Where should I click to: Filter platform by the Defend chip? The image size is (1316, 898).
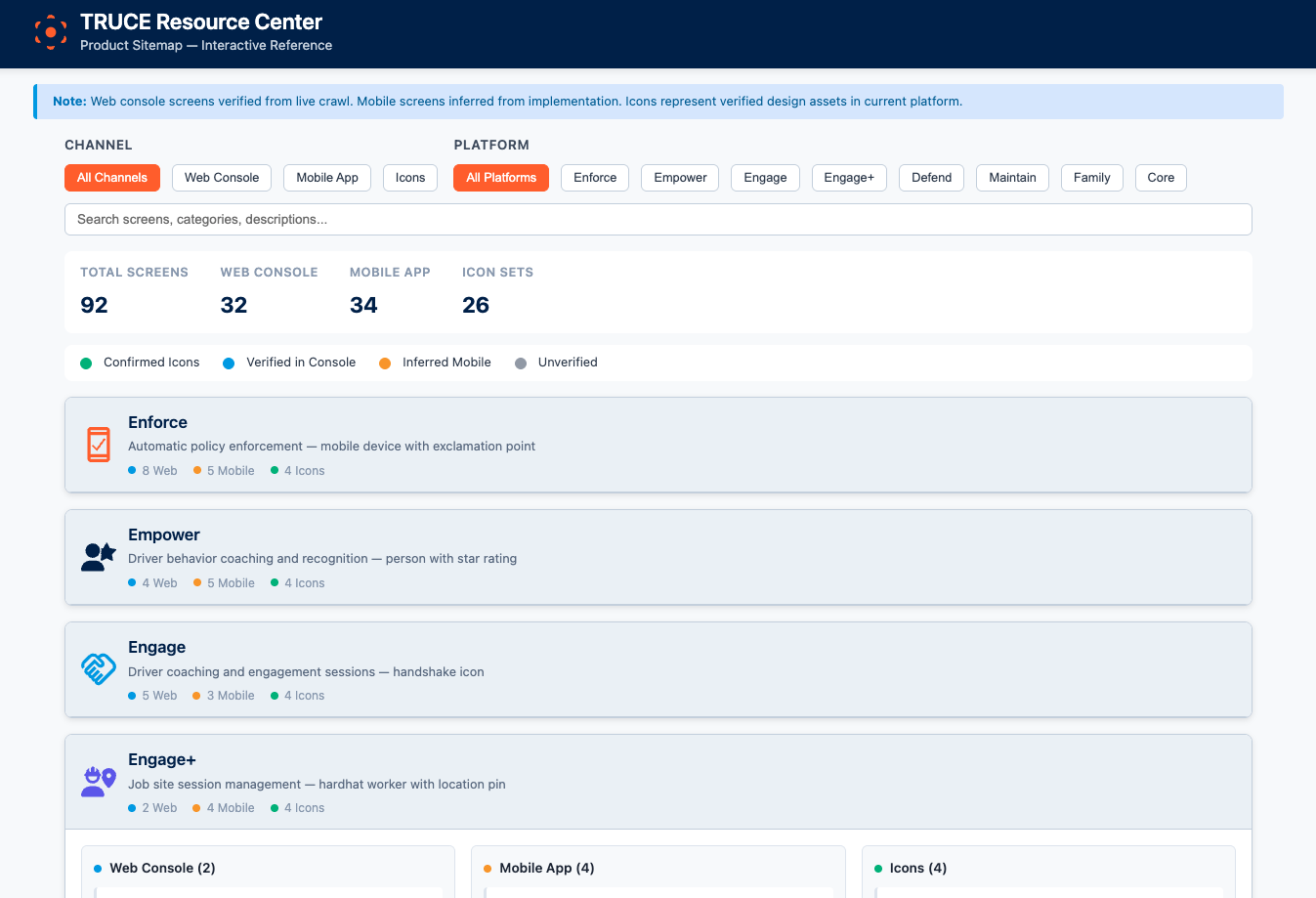pyautogui.click(x=932, y=178)
